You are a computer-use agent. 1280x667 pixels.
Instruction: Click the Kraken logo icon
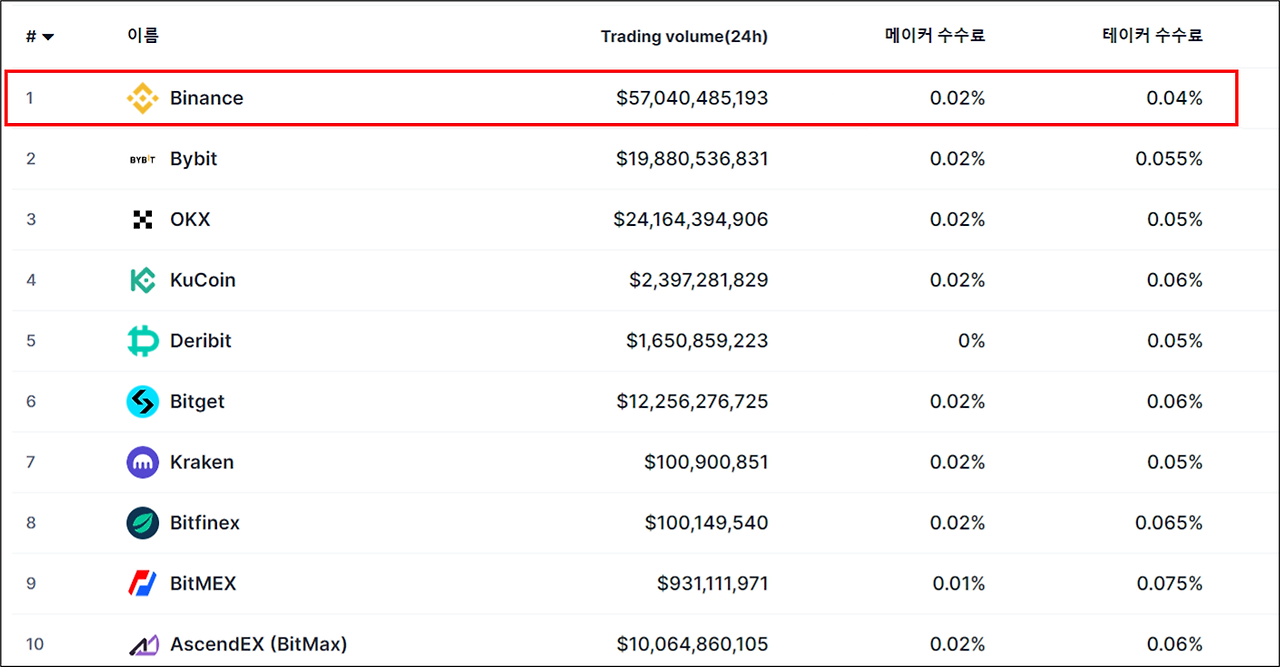(x=143, y=462)
